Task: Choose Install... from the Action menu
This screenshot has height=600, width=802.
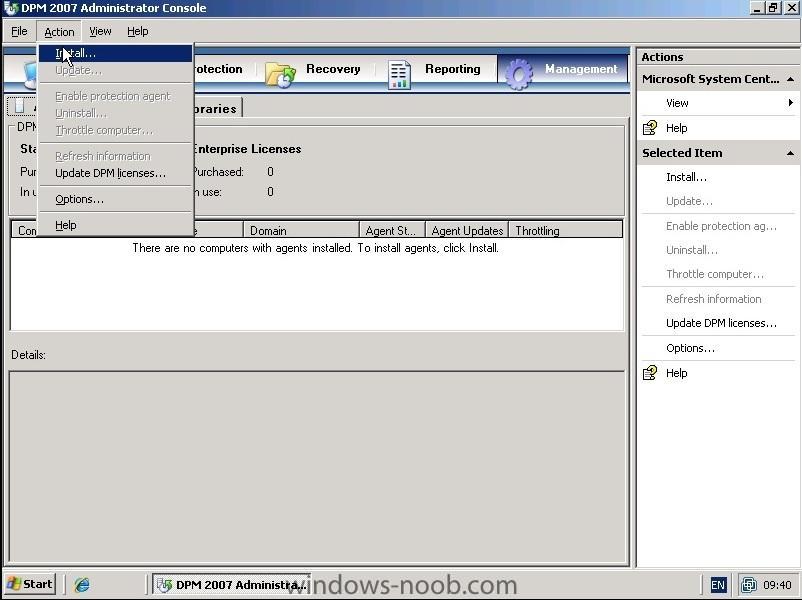Action: [116, 53]
